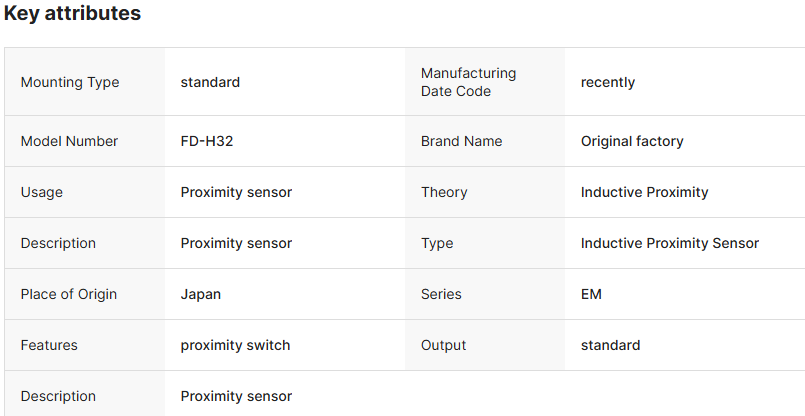Click the Series label

pos(441,294)
